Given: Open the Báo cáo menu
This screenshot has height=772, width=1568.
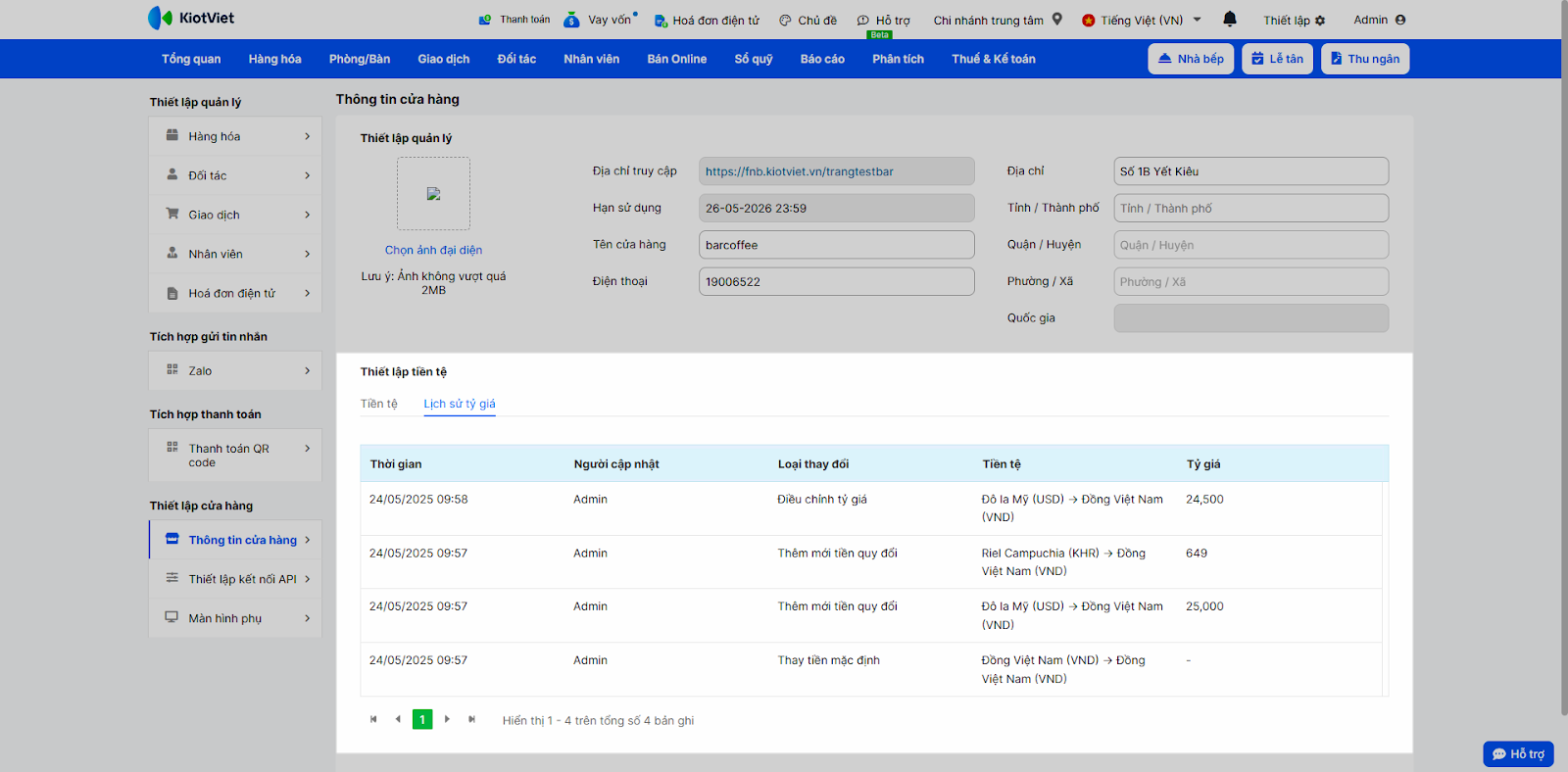Looking at the screenshot, I should click(x=821, y=59).
